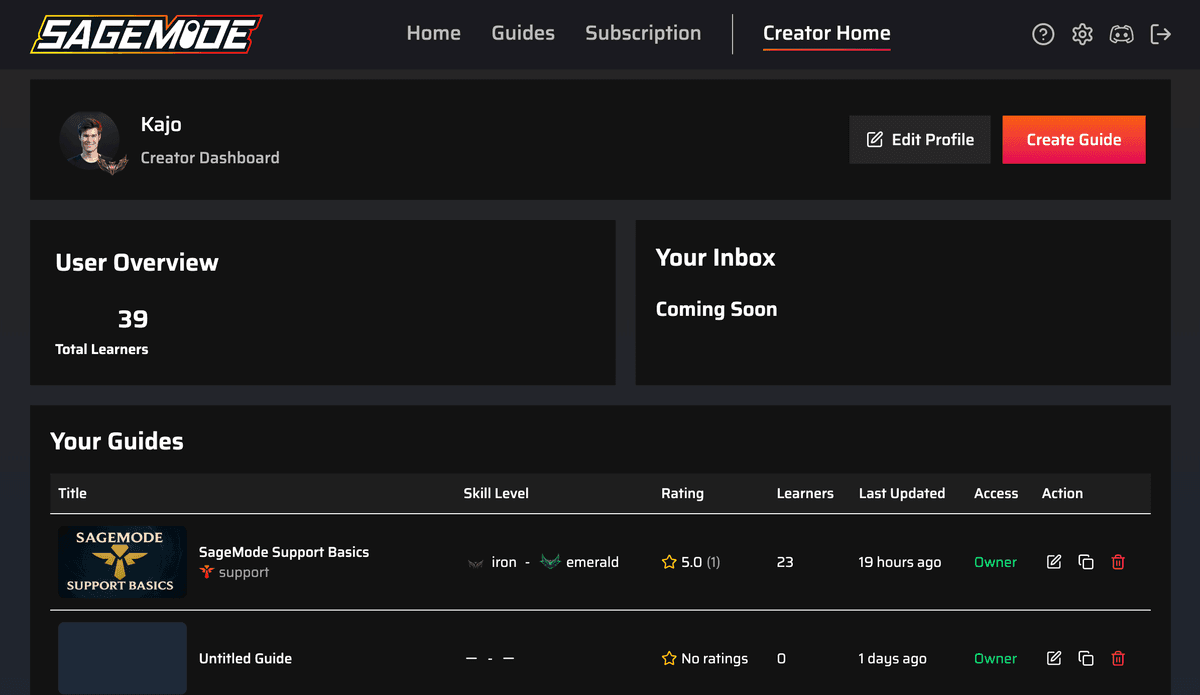1200x695 pixels.
Task: Click the Owner label in Untitled Guide row
Action: pyautogui.click(x=995, y=658)
